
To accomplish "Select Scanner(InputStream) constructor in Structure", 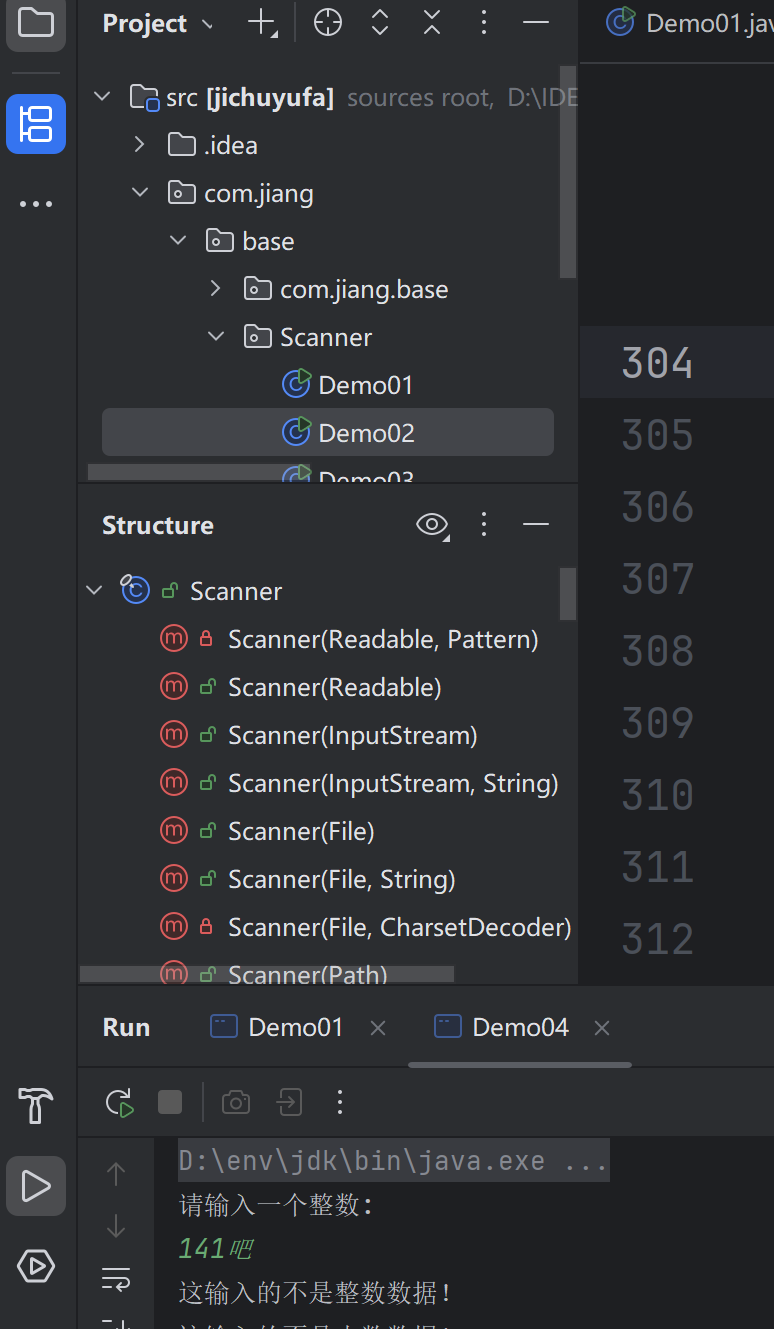I will [352, 735].
